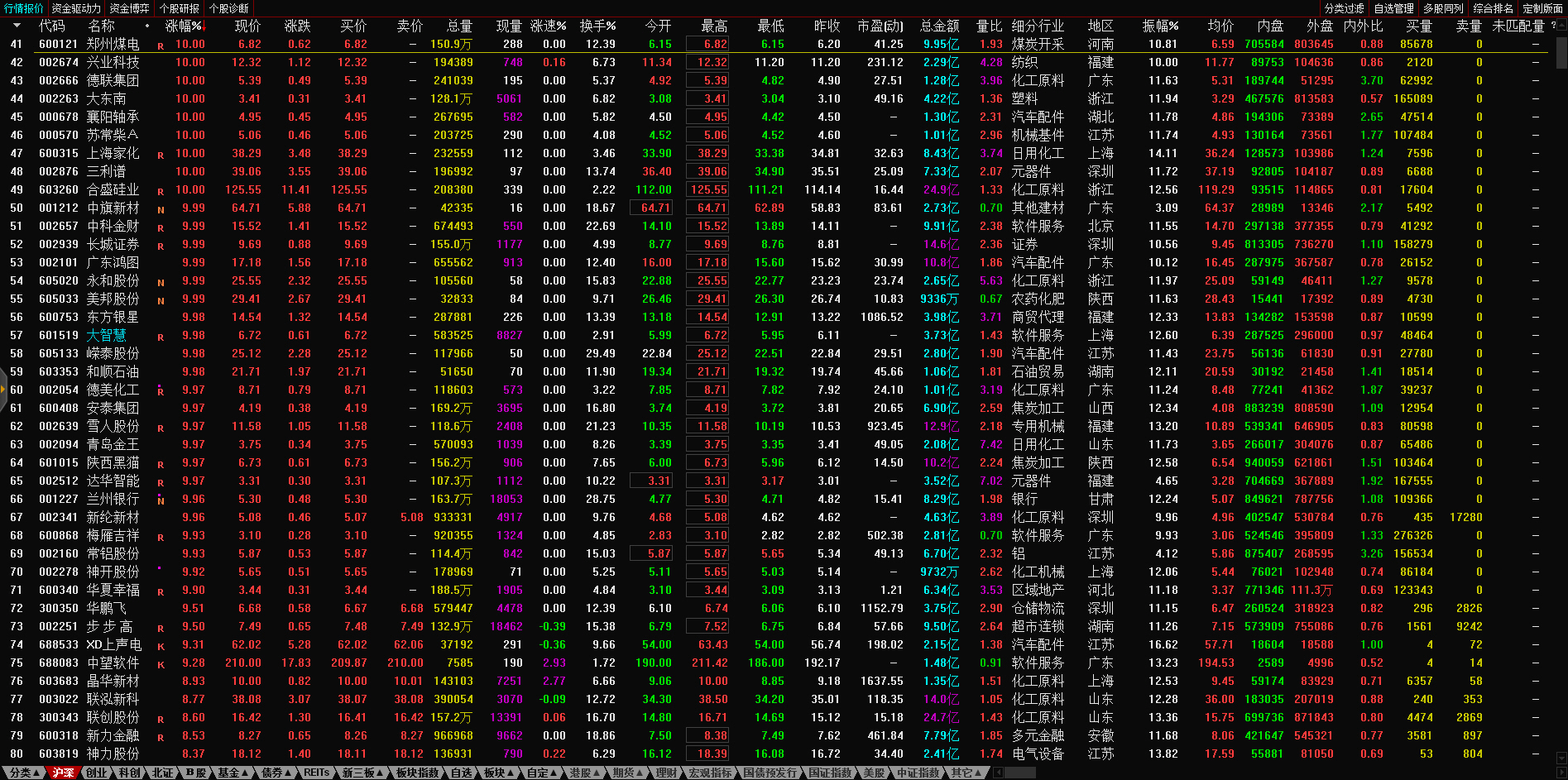The image size is (1568, 780).
Task: Open 自选管理 from top right
Action: 1393,8
